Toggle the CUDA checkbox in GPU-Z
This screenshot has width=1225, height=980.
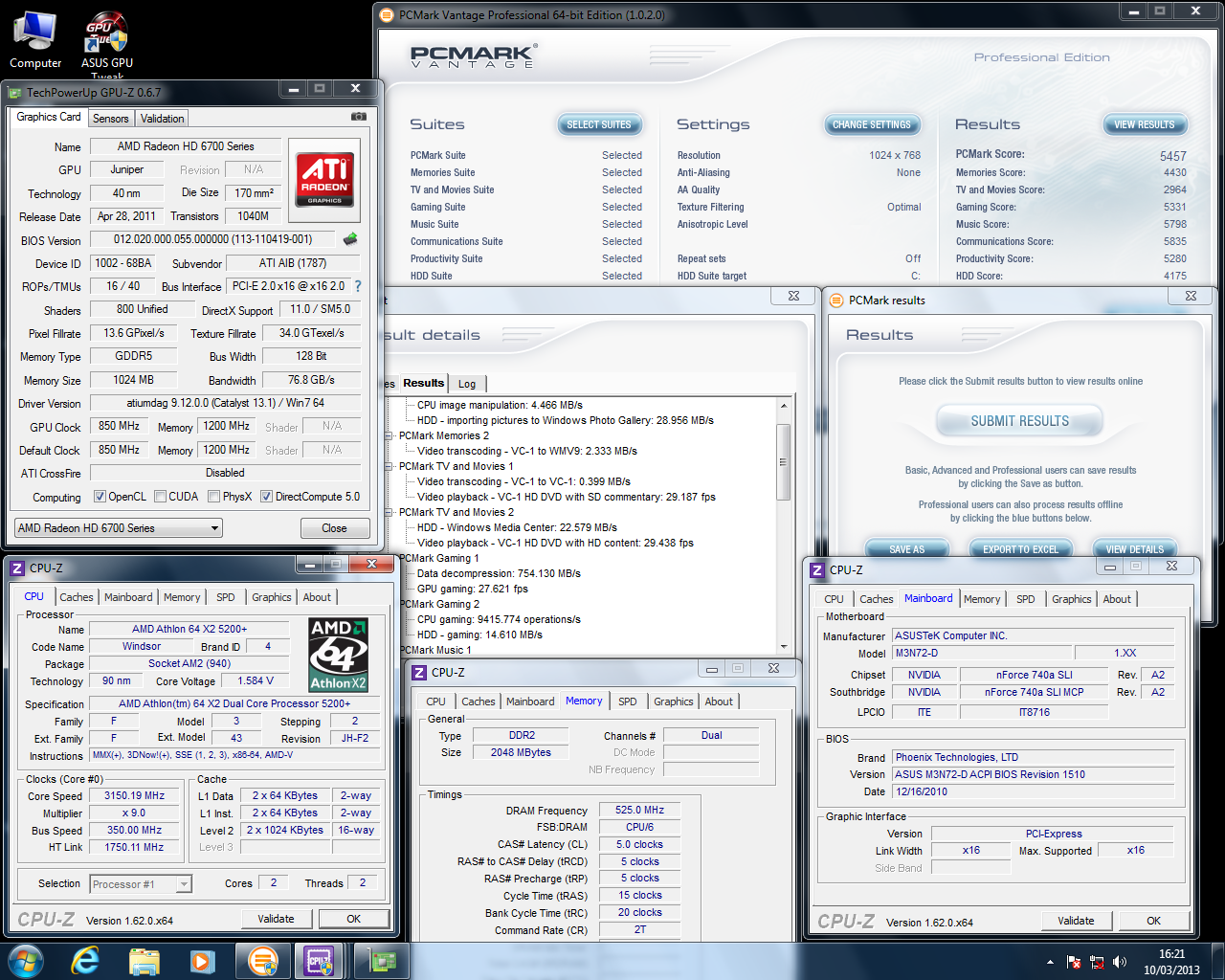(160, 497)
